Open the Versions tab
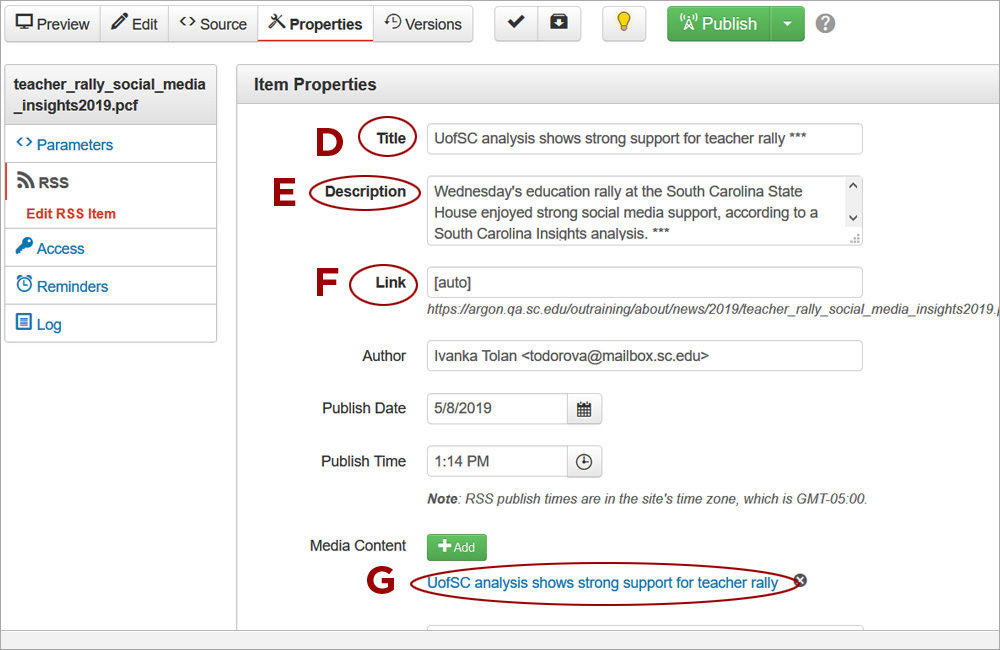 [x=423, y=24]
